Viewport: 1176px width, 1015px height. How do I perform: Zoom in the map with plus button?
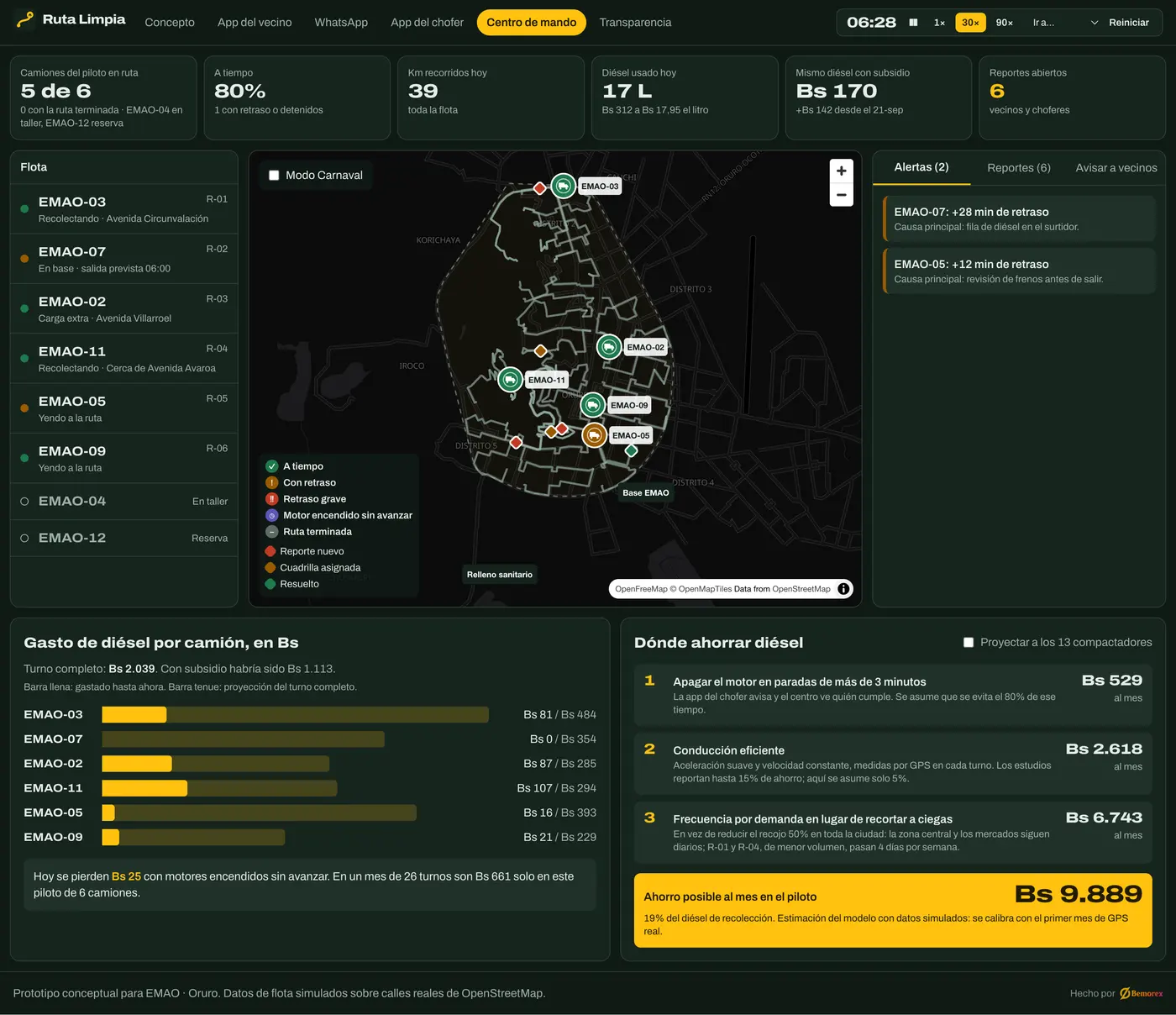841,171
